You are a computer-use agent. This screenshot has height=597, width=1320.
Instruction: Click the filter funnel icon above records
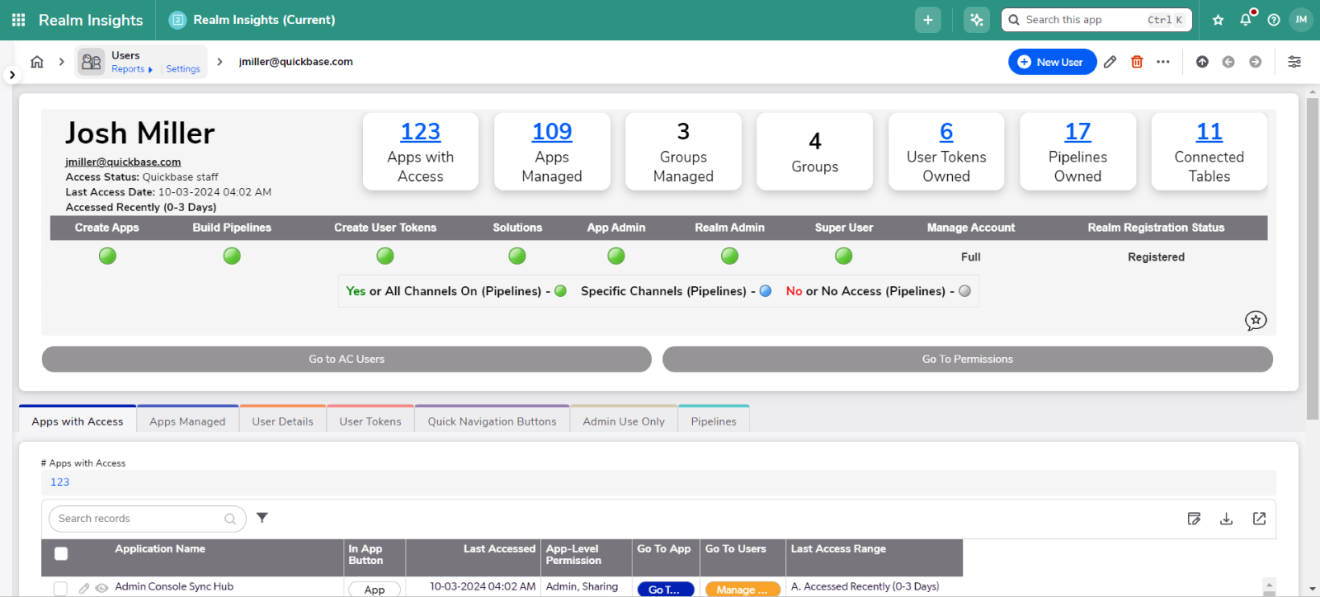pos(262,518)
